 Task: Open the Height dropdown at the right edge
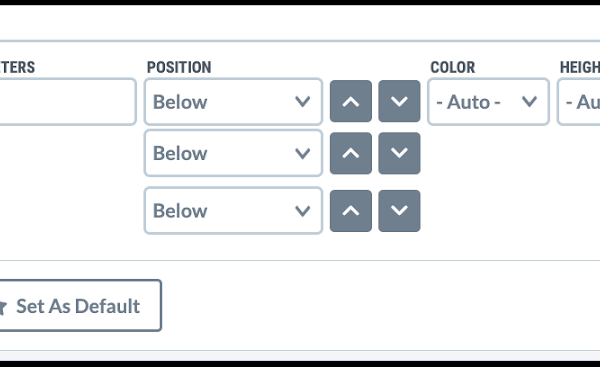pyautogui.click(x=579, y=102)
